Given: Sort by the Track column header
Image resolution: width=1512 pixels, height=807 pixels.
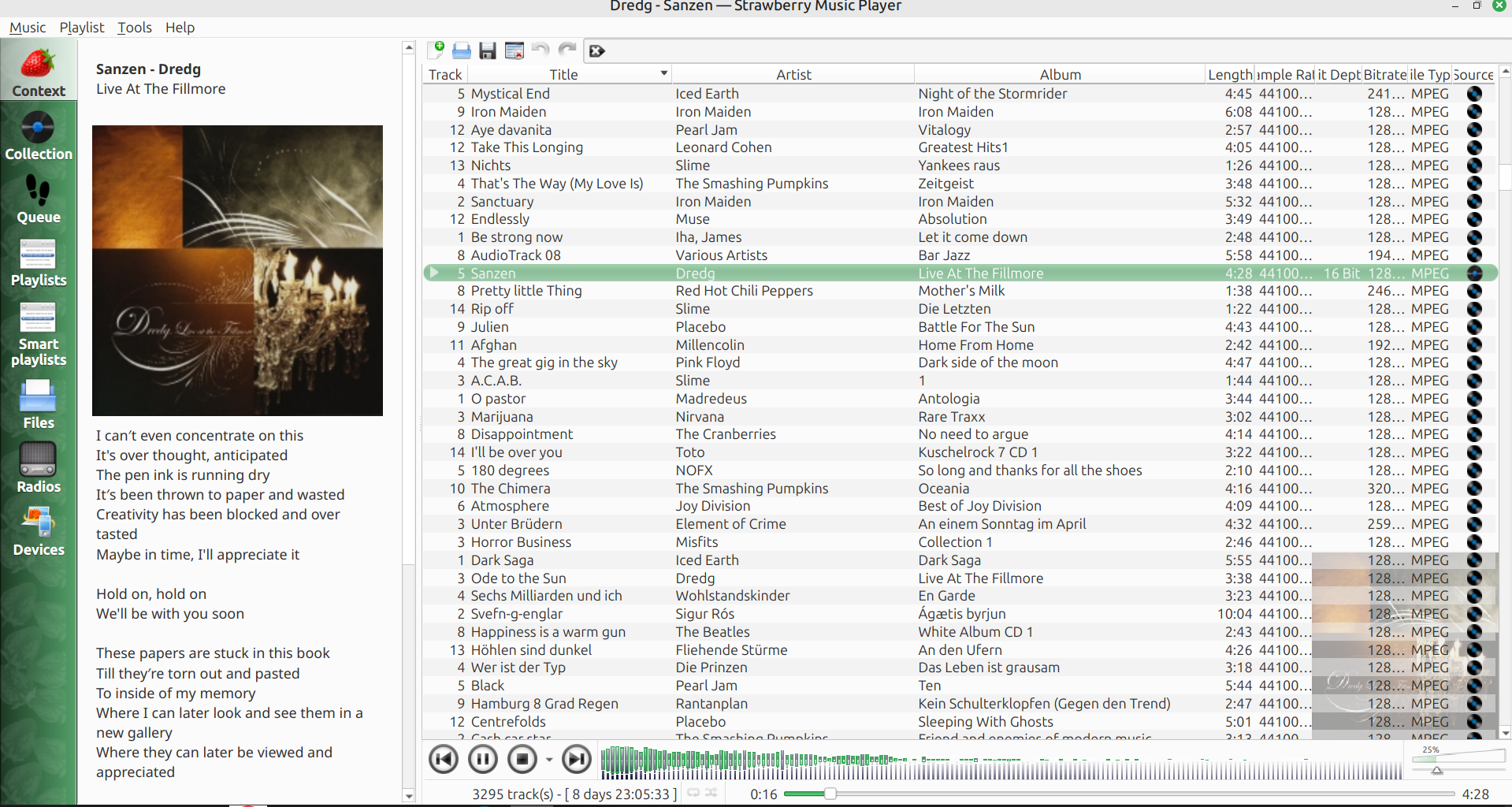Looking at the screenshot, I should tap(445, 74).
